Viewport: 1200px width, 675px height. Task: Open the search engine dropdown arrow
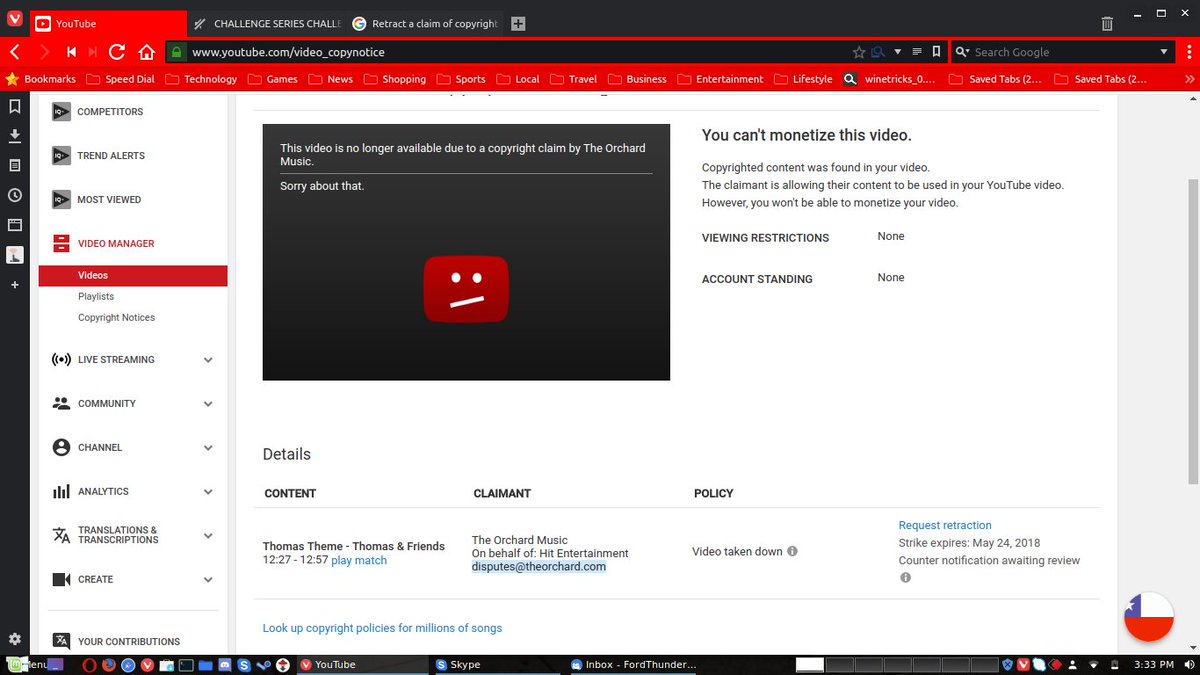click(x=1163, y=52)
